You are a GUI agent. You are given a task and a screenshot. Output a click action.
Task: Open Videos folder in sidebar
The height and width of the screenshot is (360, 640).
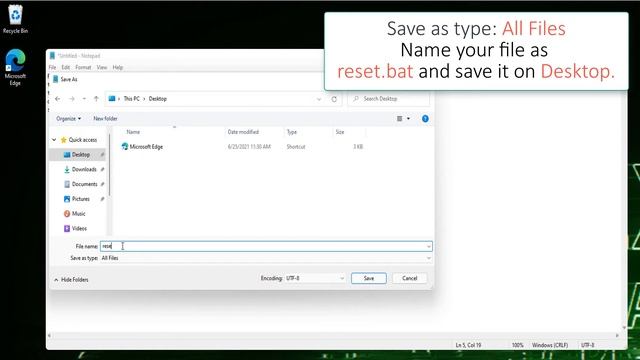(76, 228)
